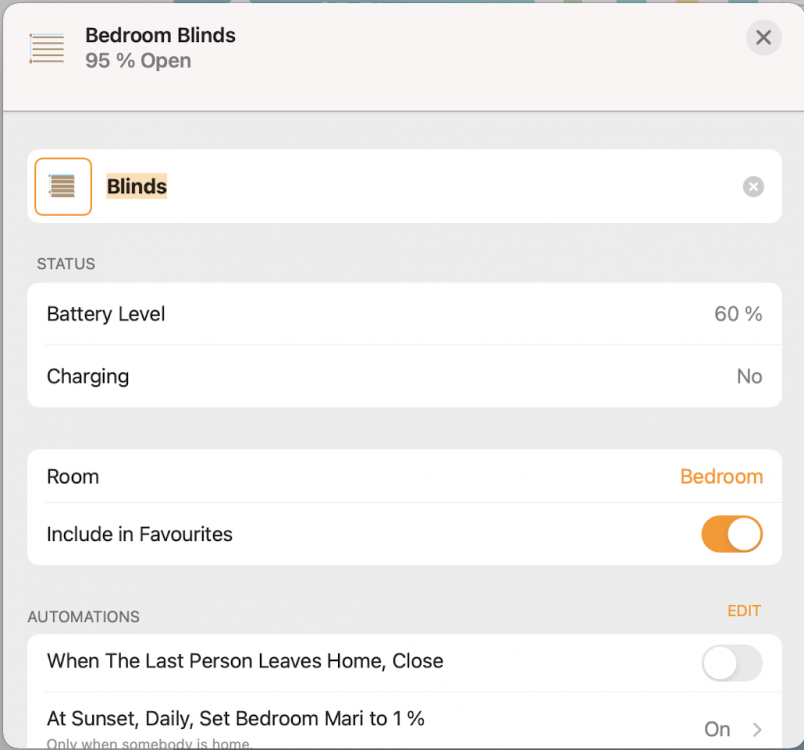
Task: Click the Room row label
Action: pos(73,477)
